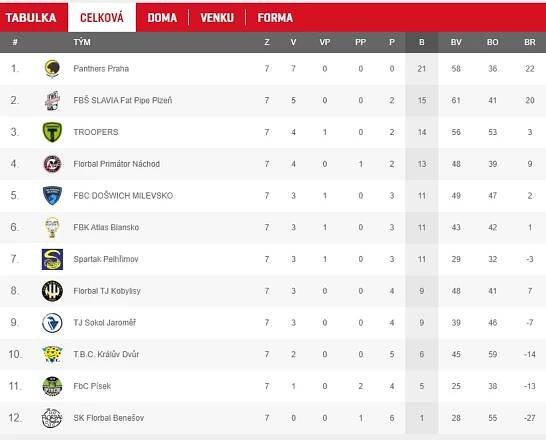Click the FBK Atlas Blansko logo
This screenshot has height=440, width=546.
click(52, 227)
